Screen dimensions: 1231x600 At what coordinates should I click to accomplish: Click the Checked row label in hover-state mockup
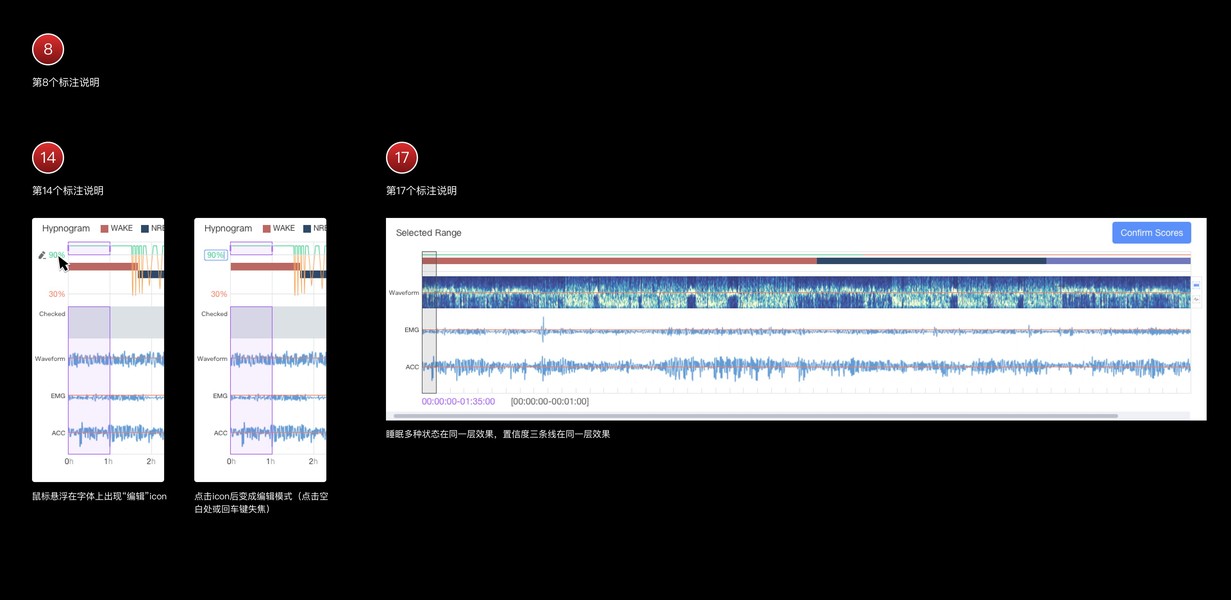coord(52,314)
